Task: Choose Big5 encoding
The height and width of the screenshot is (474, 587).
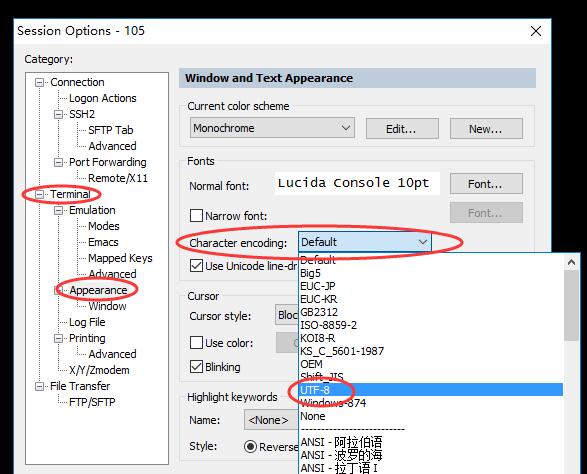Action: tap(431, 273)
